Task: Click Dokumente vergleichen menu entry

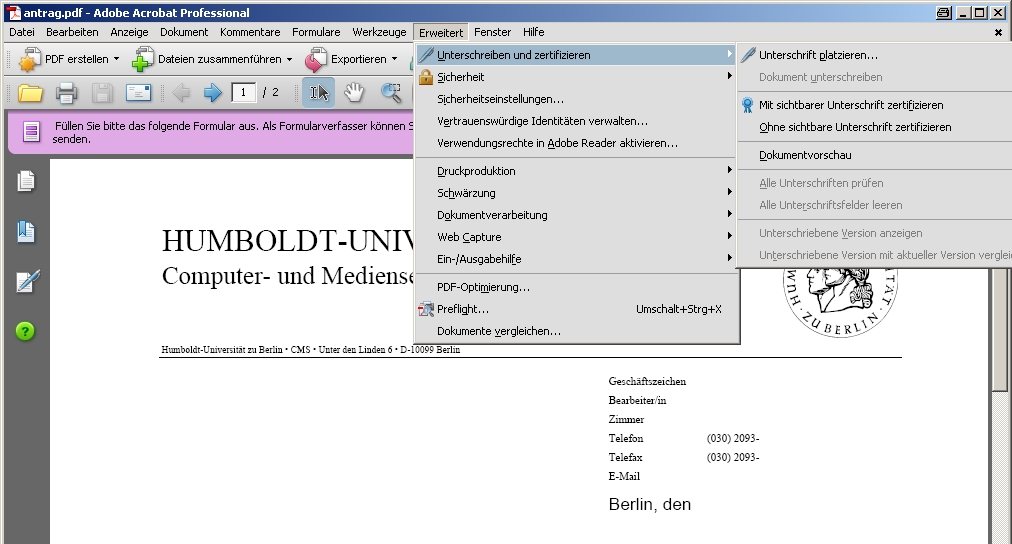Action: click(498, 331)
